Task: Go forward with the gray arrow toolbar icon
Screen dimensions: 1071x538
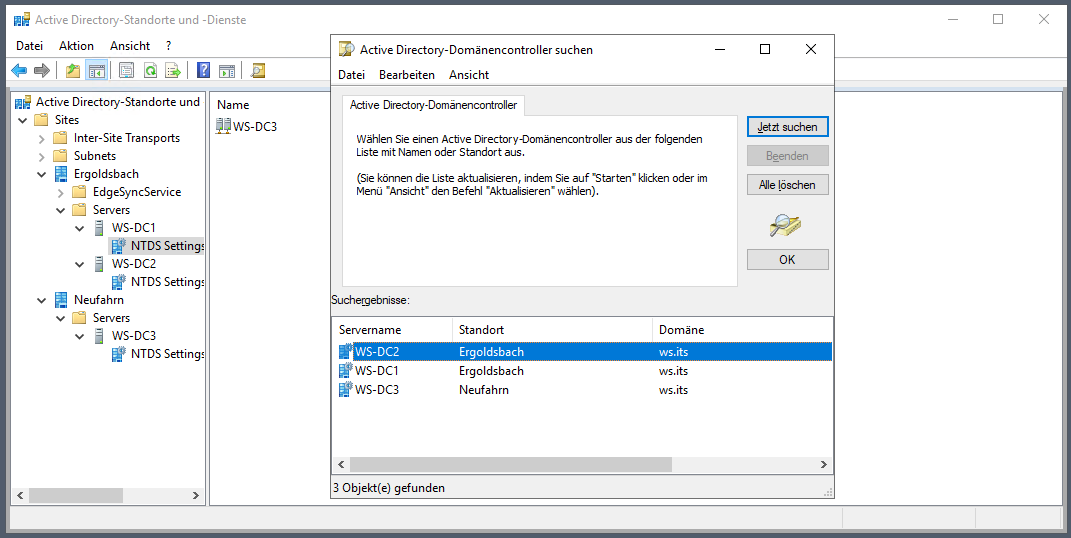Action: click(x=42, y=70)
